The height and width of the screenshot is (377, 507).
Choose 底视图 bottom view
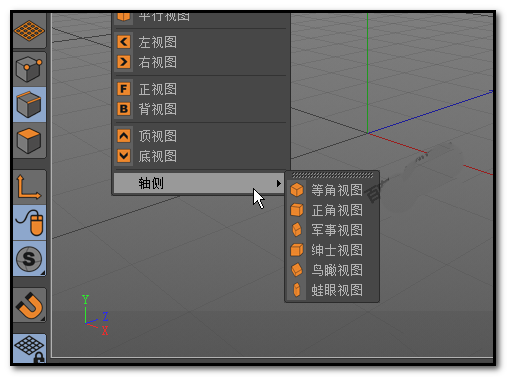click(201, 156)
